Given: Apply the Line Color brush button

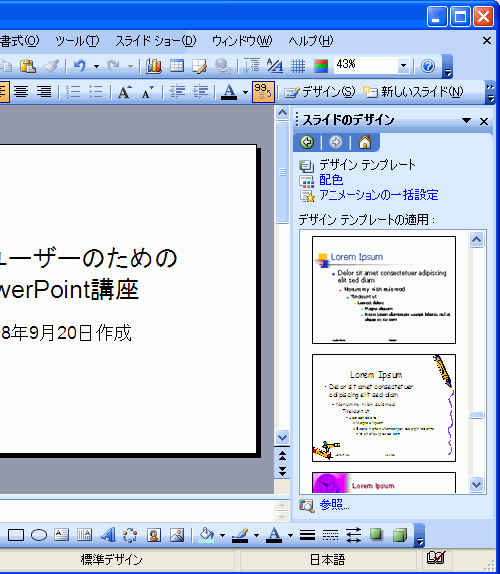Looking at the screenshot, I should click(x=240, y=535).
